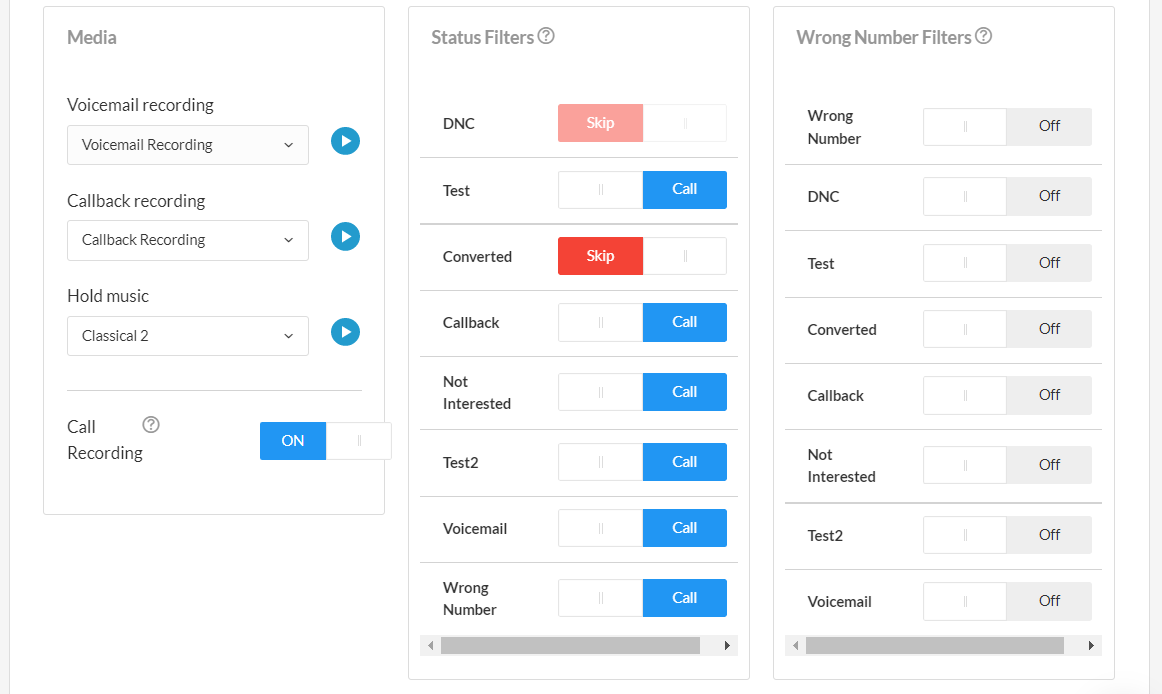Expand the Hold music dropdown

pos(188,336)
